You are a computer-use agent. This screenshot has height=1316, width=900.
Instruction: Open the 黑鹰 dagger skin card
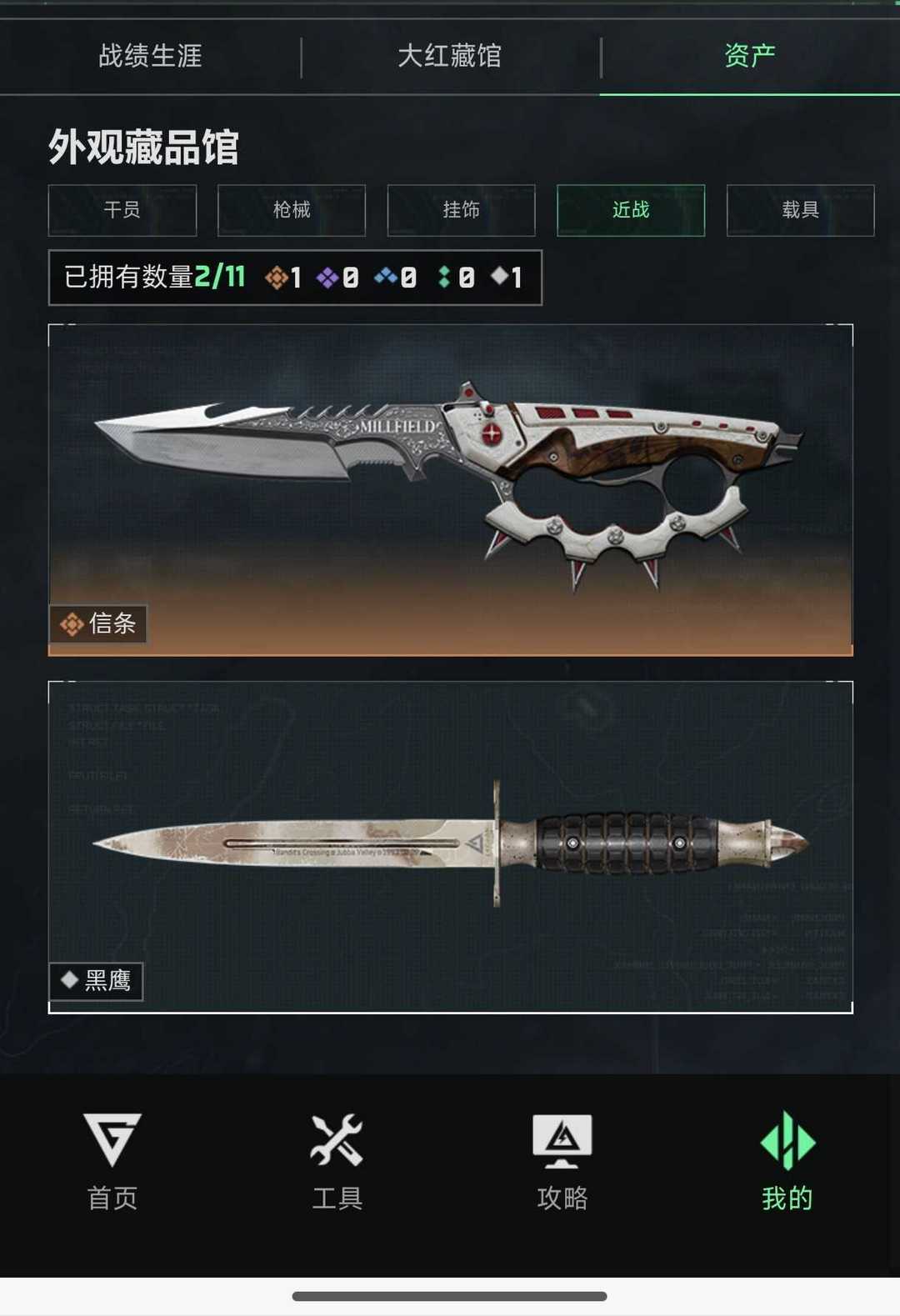451,847
